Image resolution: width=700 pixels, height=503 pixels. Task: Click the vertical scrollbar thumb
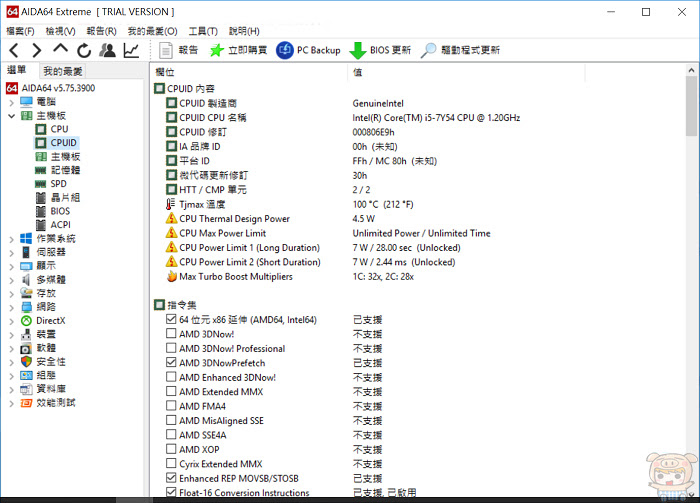click(691, 106)
